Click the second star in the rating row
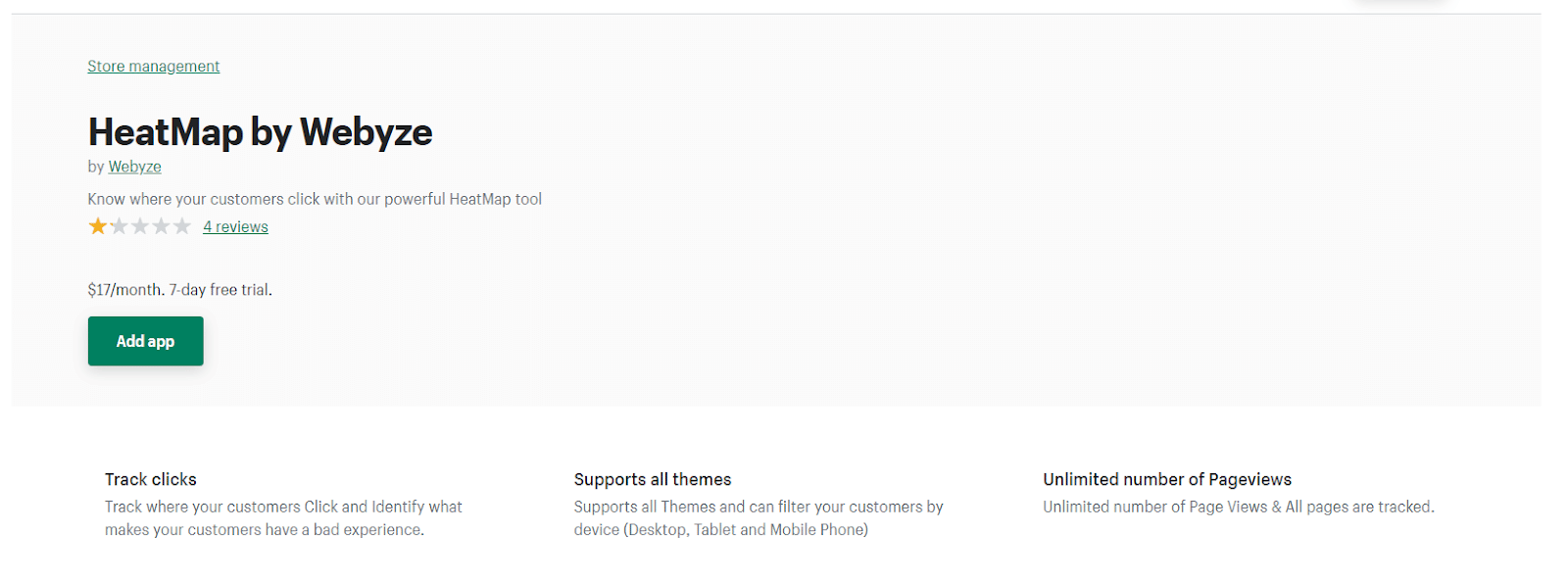 119,225
